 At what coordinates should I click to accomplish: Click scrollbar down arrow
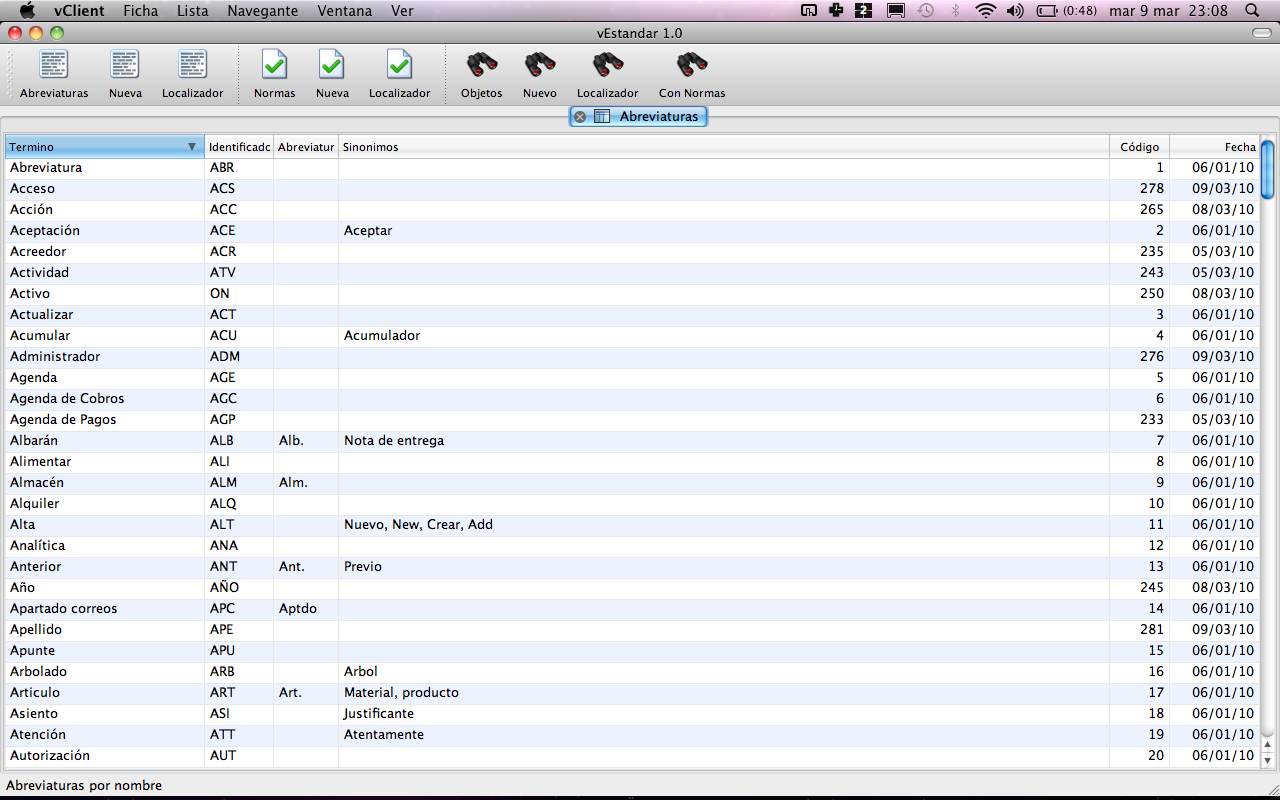tap(1267, 760)
